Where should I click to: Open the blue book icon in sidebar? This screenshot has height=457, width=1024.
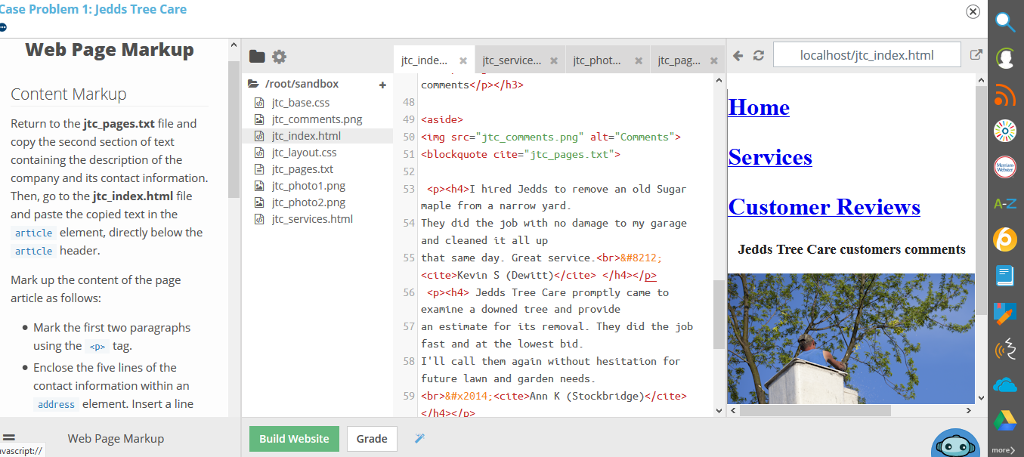[x=1005, y=276]
